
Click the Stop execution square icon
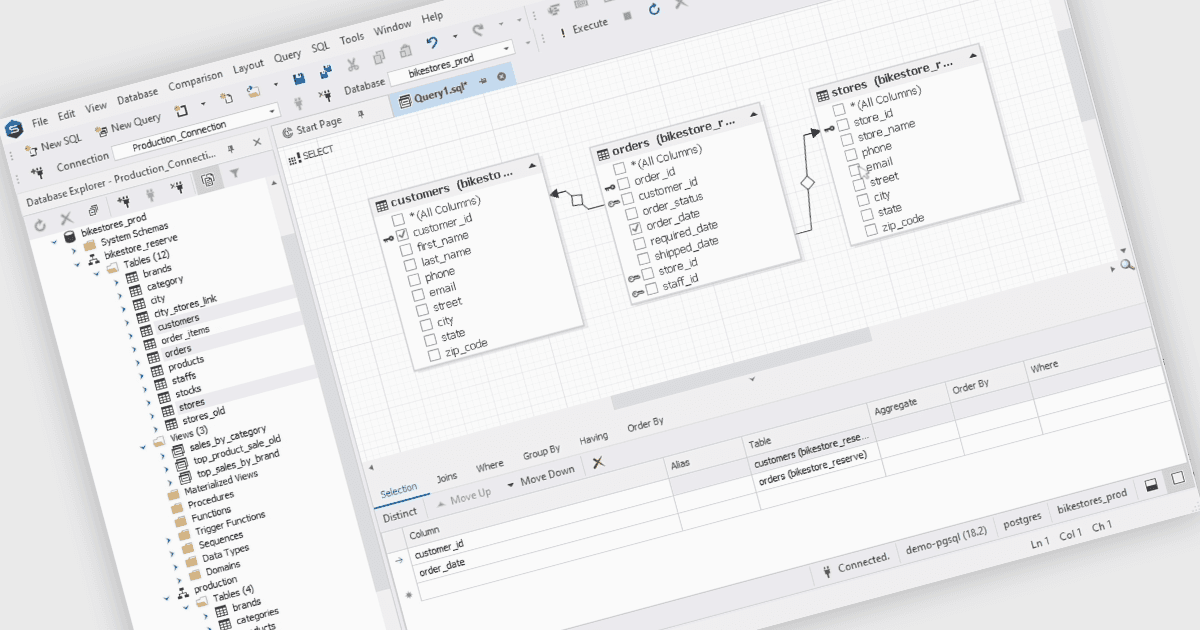tap(627, 16)
